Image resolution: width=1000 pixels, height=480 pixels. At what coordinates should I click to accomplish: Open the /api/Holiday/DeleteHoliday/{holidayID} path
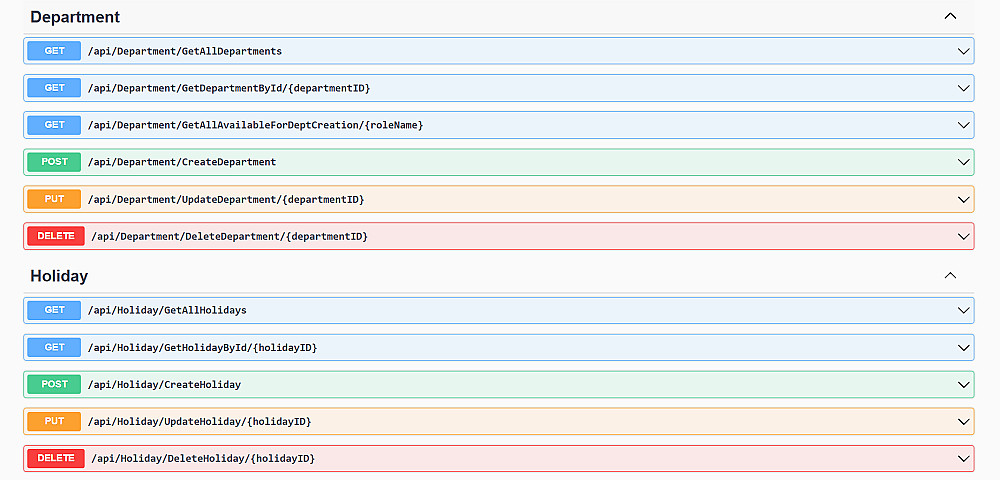coord(203,458)
